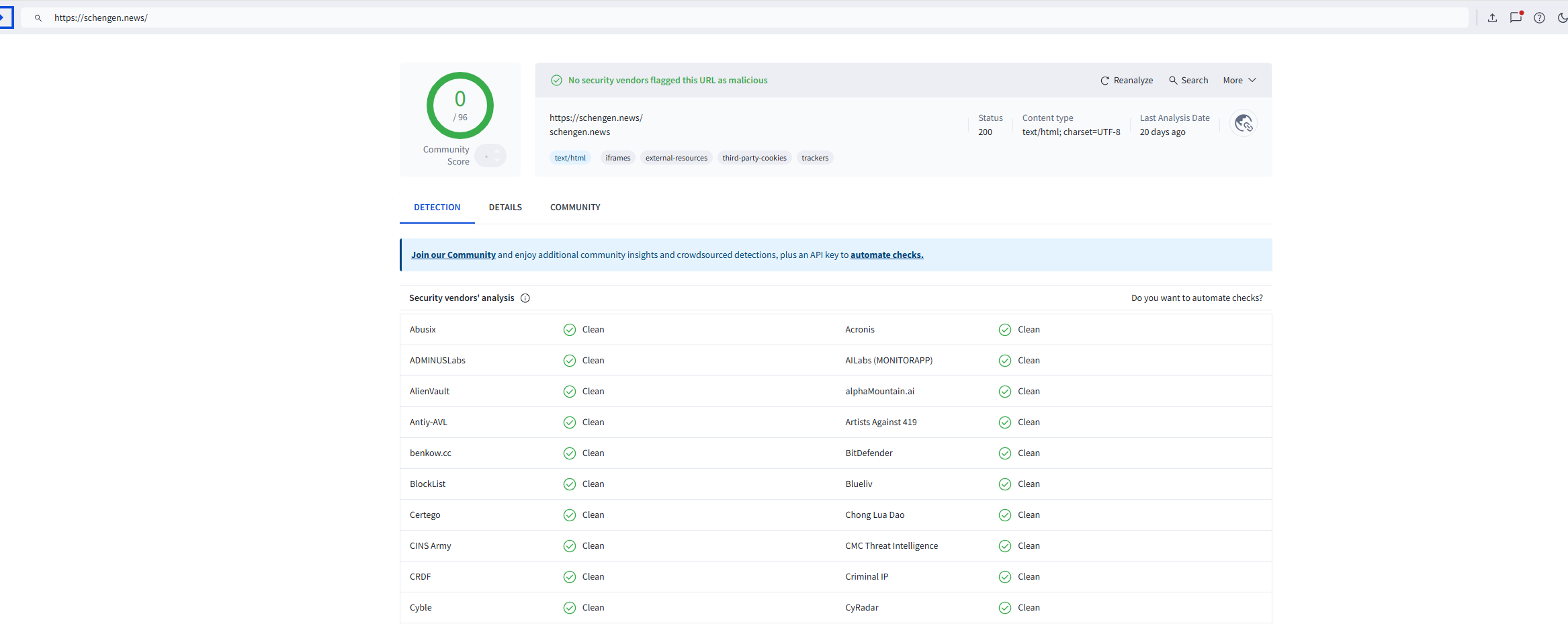Switch to the DETECTION tab

point(437,208)
